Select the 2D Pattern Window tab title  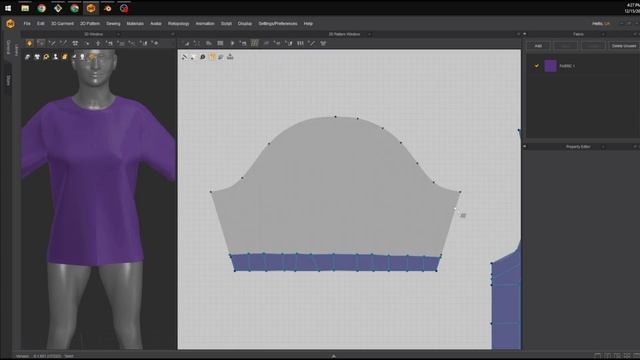pyautogui.click(x=344, y=34)
